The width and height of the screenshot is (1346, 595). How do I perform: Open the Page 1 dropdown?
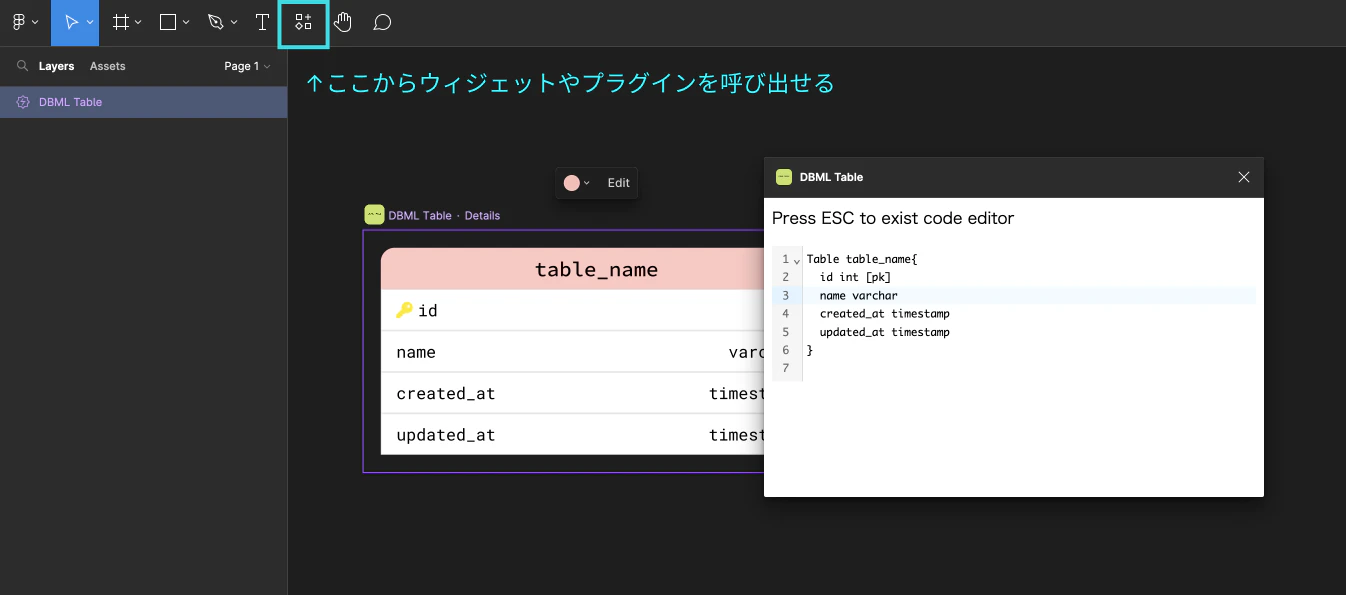point(247,66)
